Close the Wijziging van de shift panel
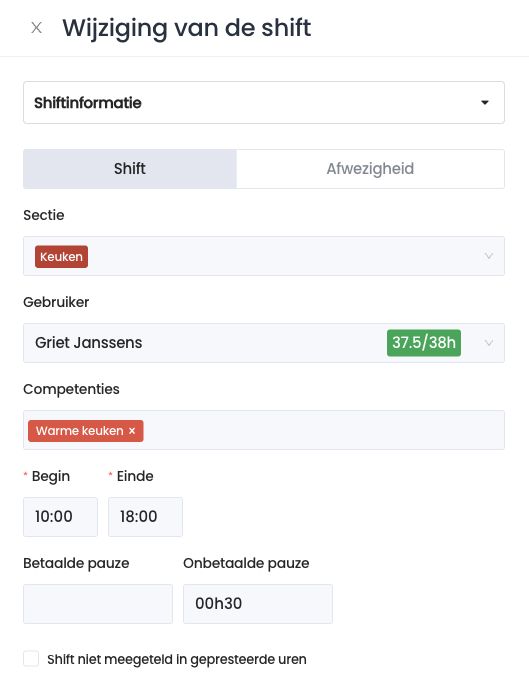The image size is (529, 677). (x=36, y=28)
